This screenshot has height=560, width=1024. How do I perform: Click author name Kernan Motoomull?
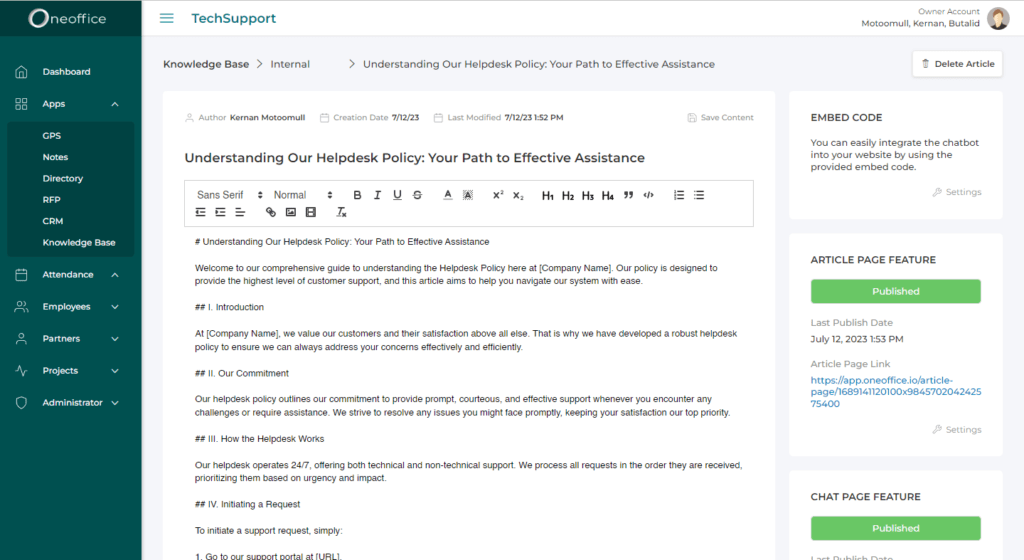coord(267,117)
